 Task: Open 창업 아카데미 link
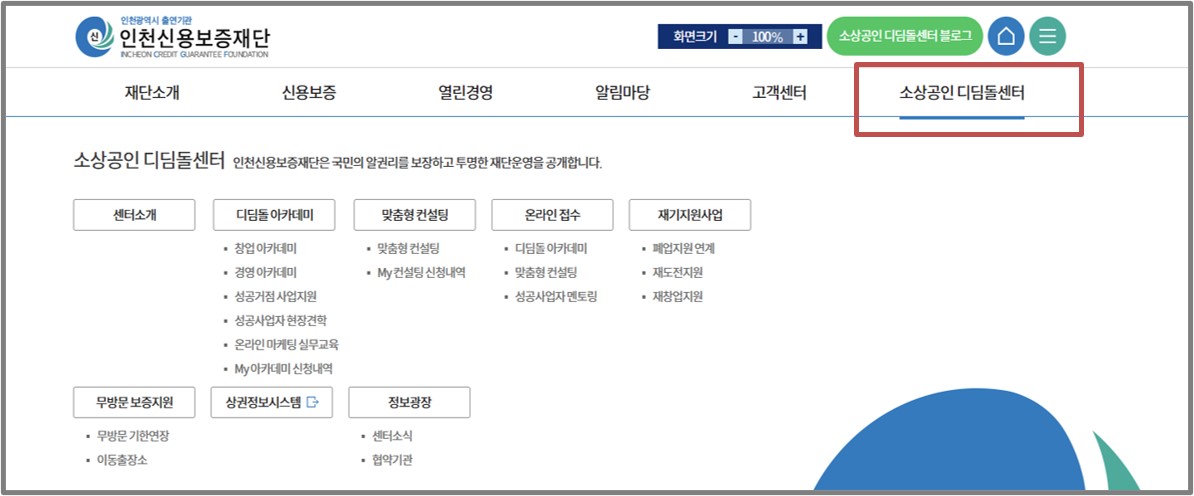266,248
